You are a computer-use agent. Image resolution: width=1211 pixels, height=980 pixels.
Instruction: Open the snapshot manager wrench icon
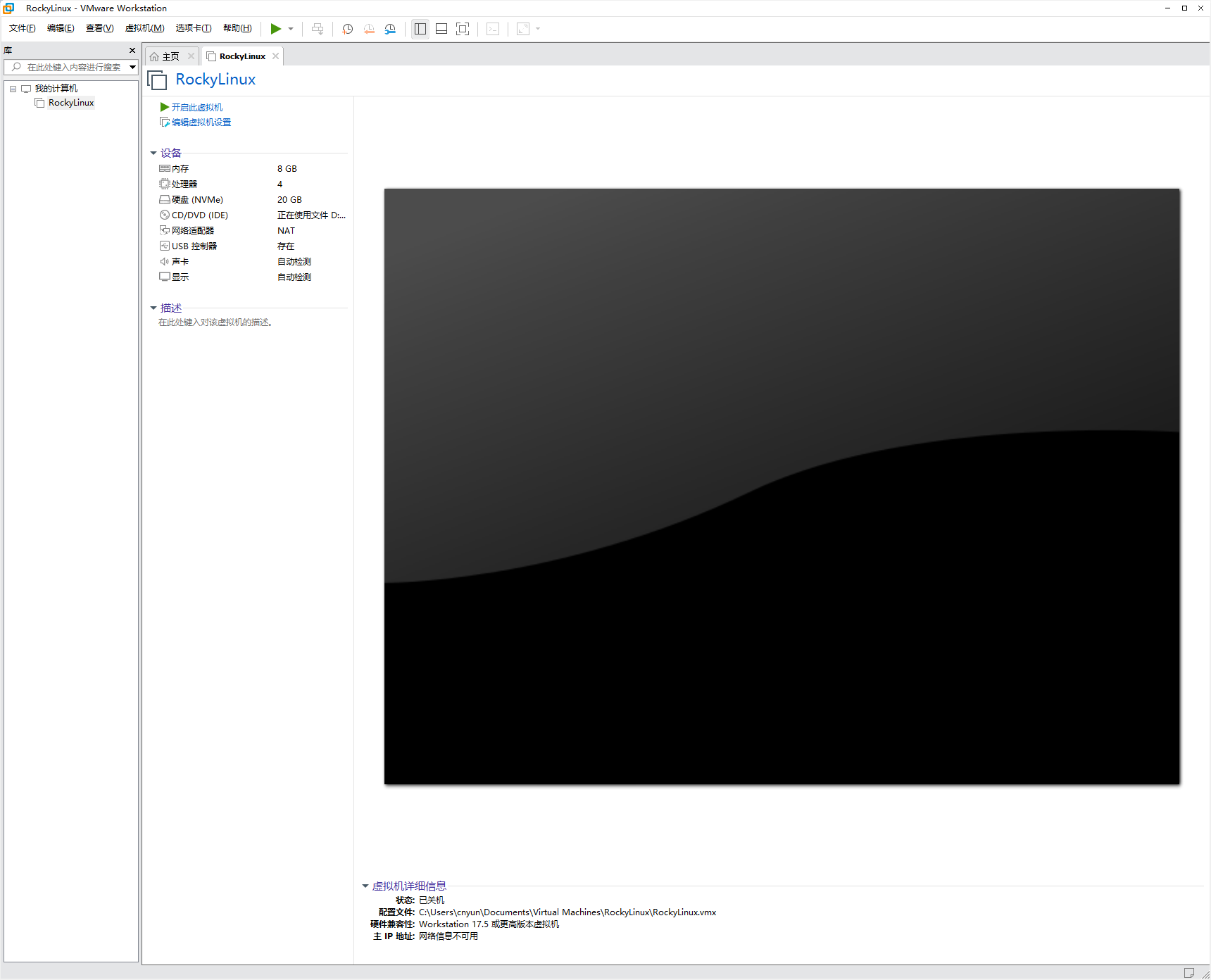[390, 29]
